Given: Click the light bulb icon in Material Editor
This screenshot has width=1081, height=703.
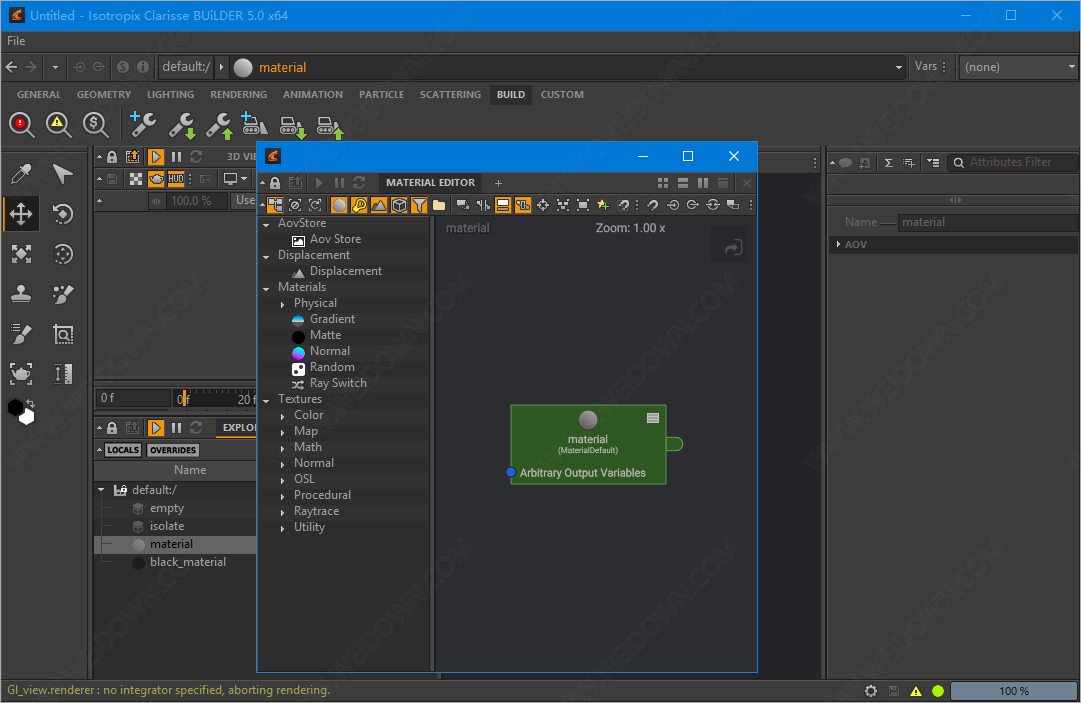Looking at the screenshot, I should click(358, 205).
